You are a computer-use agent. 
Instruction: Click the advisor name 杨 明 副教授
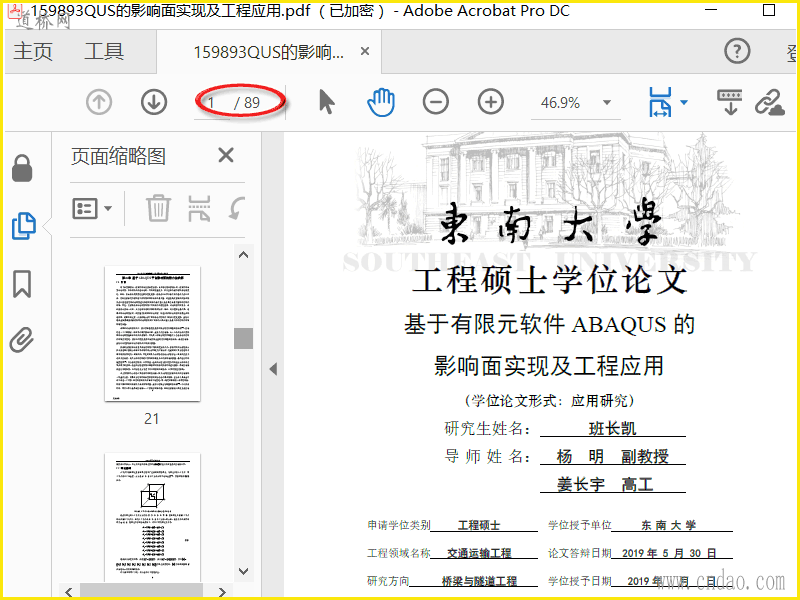612,456
